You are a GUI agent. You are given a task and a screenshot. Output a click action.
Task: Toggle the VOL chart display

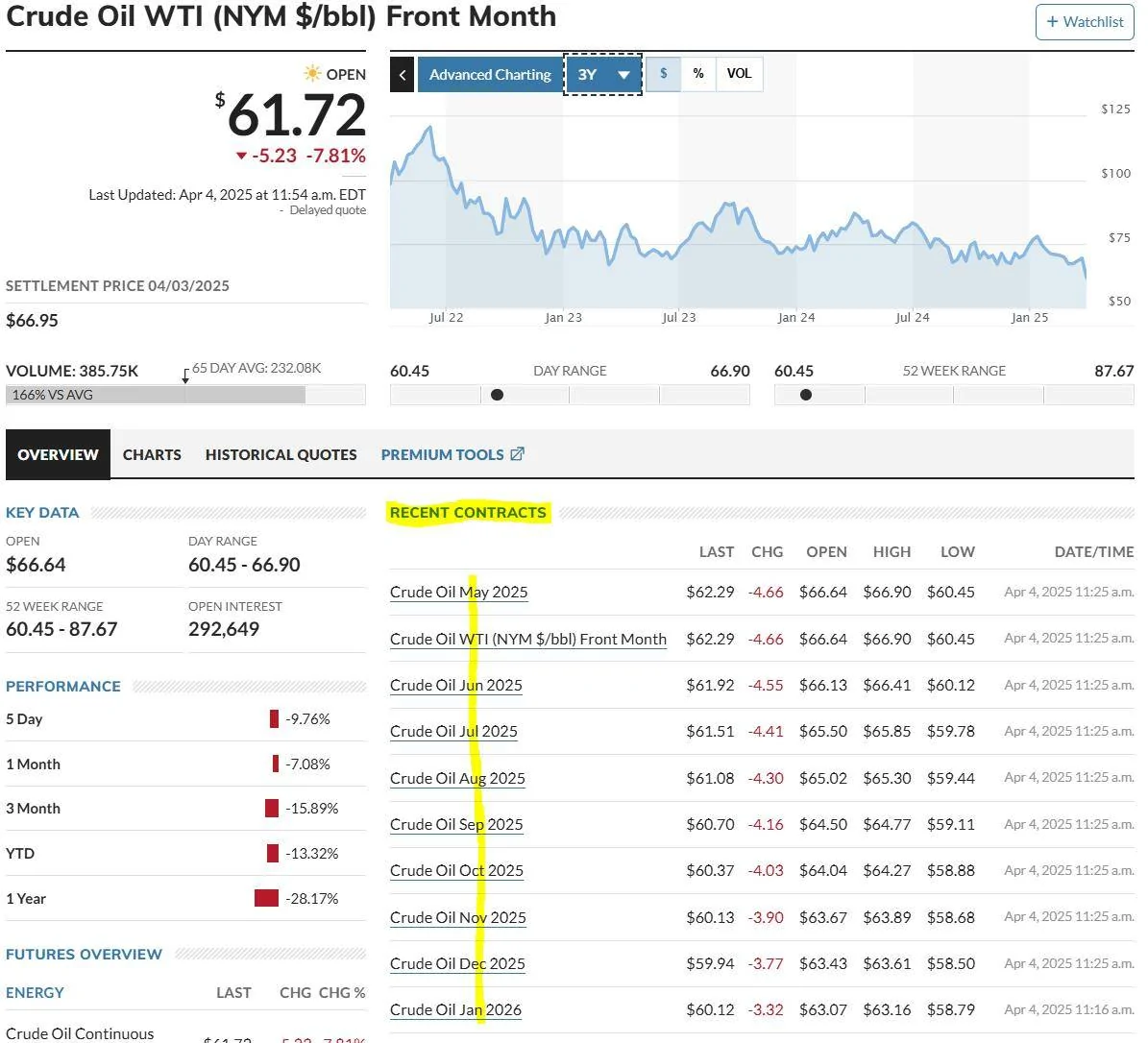739,74
